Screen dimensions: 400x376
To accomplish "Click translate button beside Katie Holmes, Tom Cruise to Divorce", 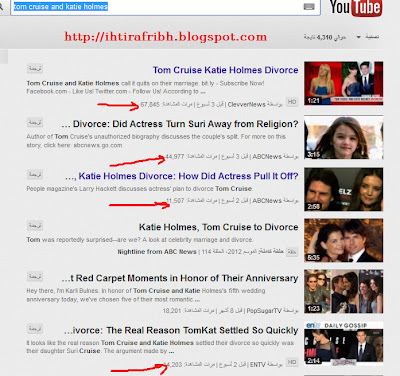I will pyautogui.click(x=35, y=226).
